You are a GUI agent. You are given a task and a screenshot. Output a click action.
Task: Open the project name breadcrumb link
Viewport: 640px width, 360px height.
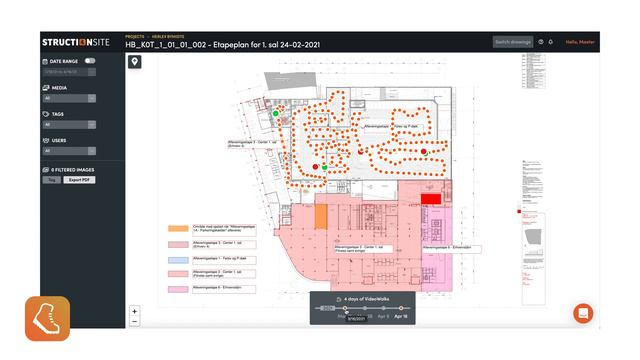point(168,36)
